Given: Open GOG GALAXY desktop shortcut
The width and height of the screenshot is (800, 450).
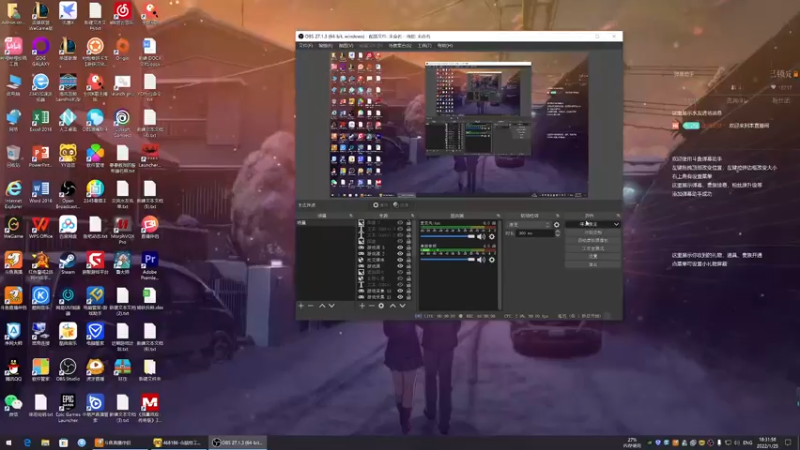Looking at the screenshot, I should pos(40,52).
